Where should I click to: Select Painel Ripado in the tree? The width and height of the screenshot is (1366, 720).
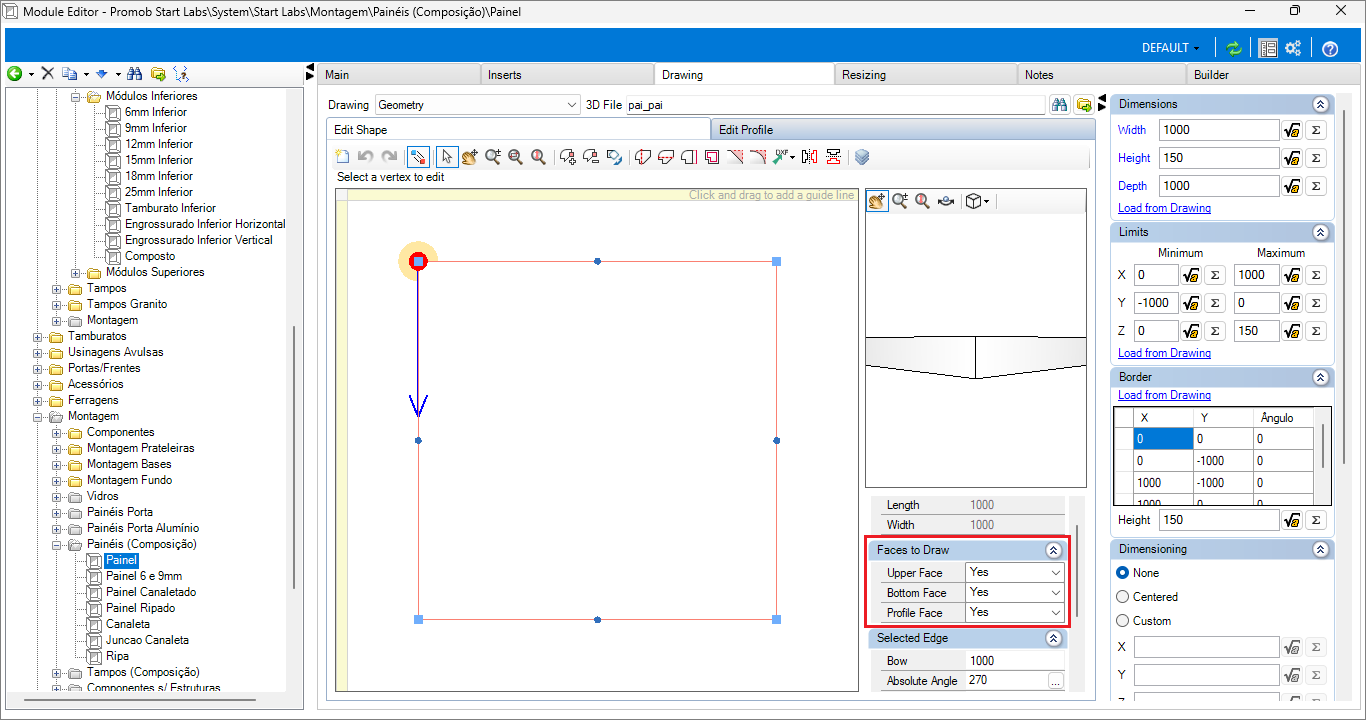coord(140,608)
